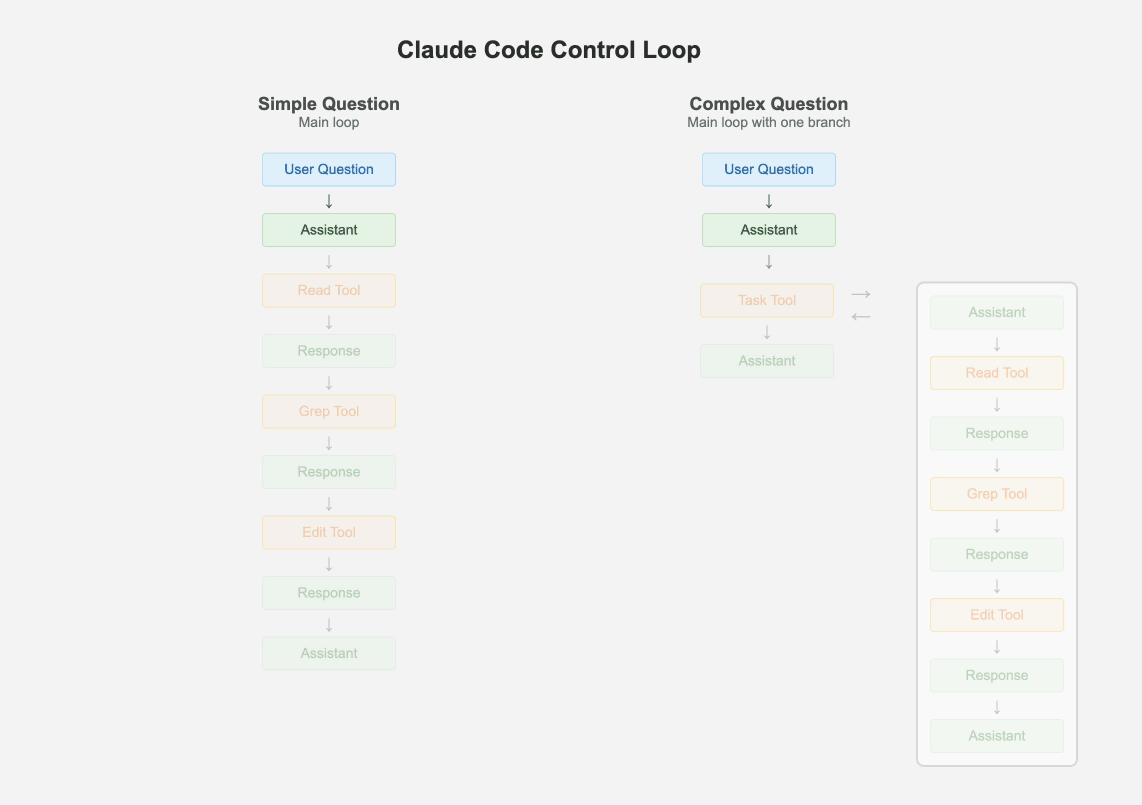The height and width of the screenshot is (805, 1142).
Task: Click the User Question box under Simple Question
Action: (x=329, y=169)
